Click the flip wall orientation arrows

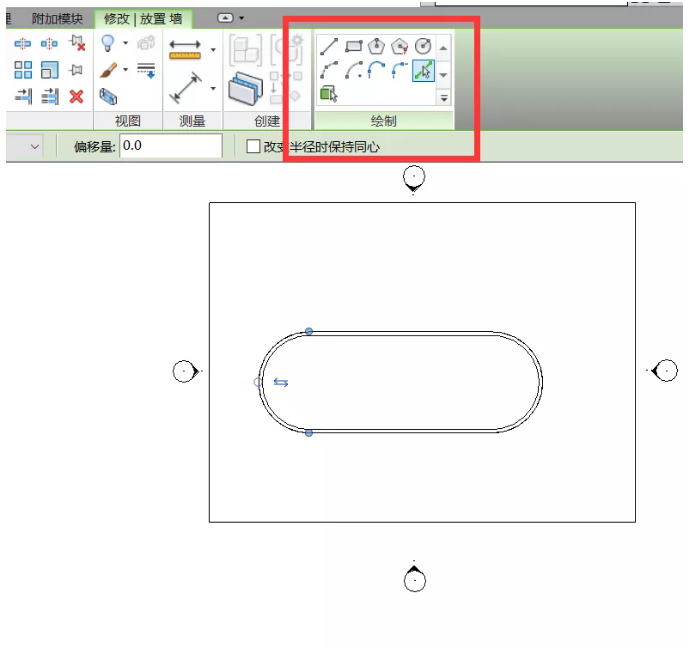(281, 382)
